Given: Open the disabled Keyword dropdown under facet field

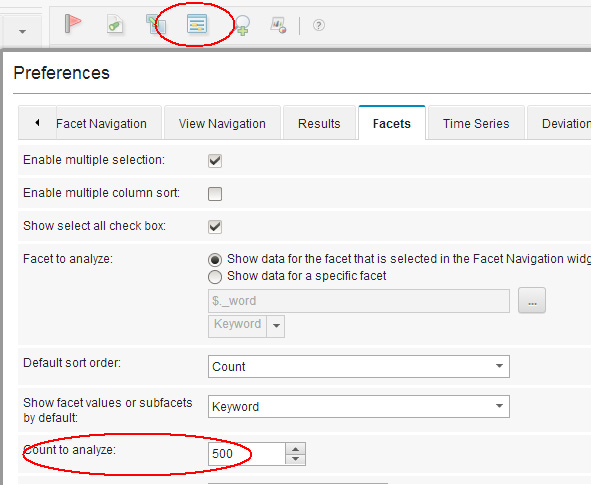Looking at the screenshot, I should [246, 326].
